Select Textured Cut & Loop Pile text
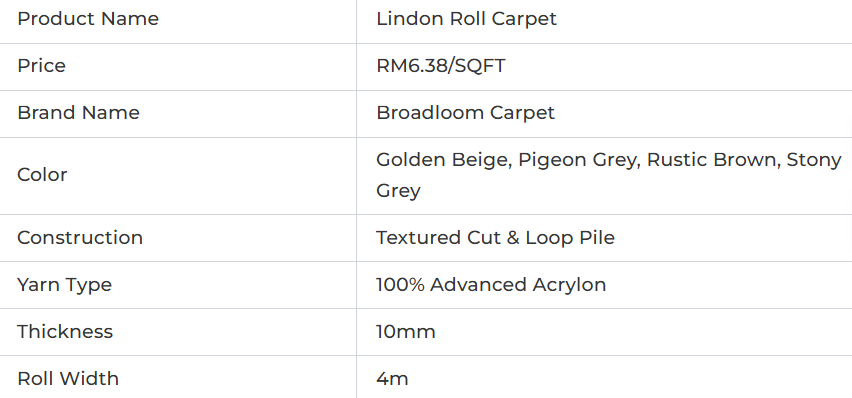 click(495, 238)
